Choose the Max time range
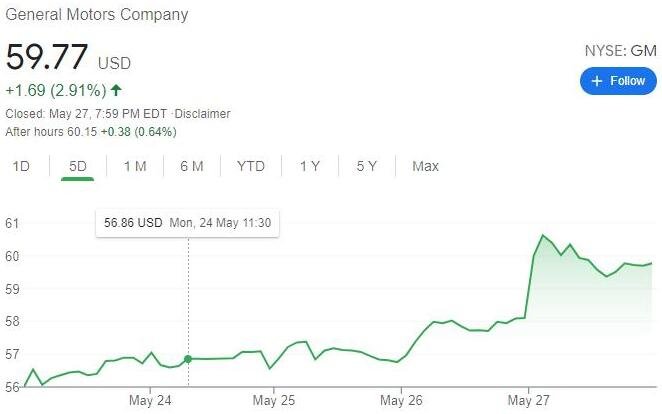 pos(426,166)
